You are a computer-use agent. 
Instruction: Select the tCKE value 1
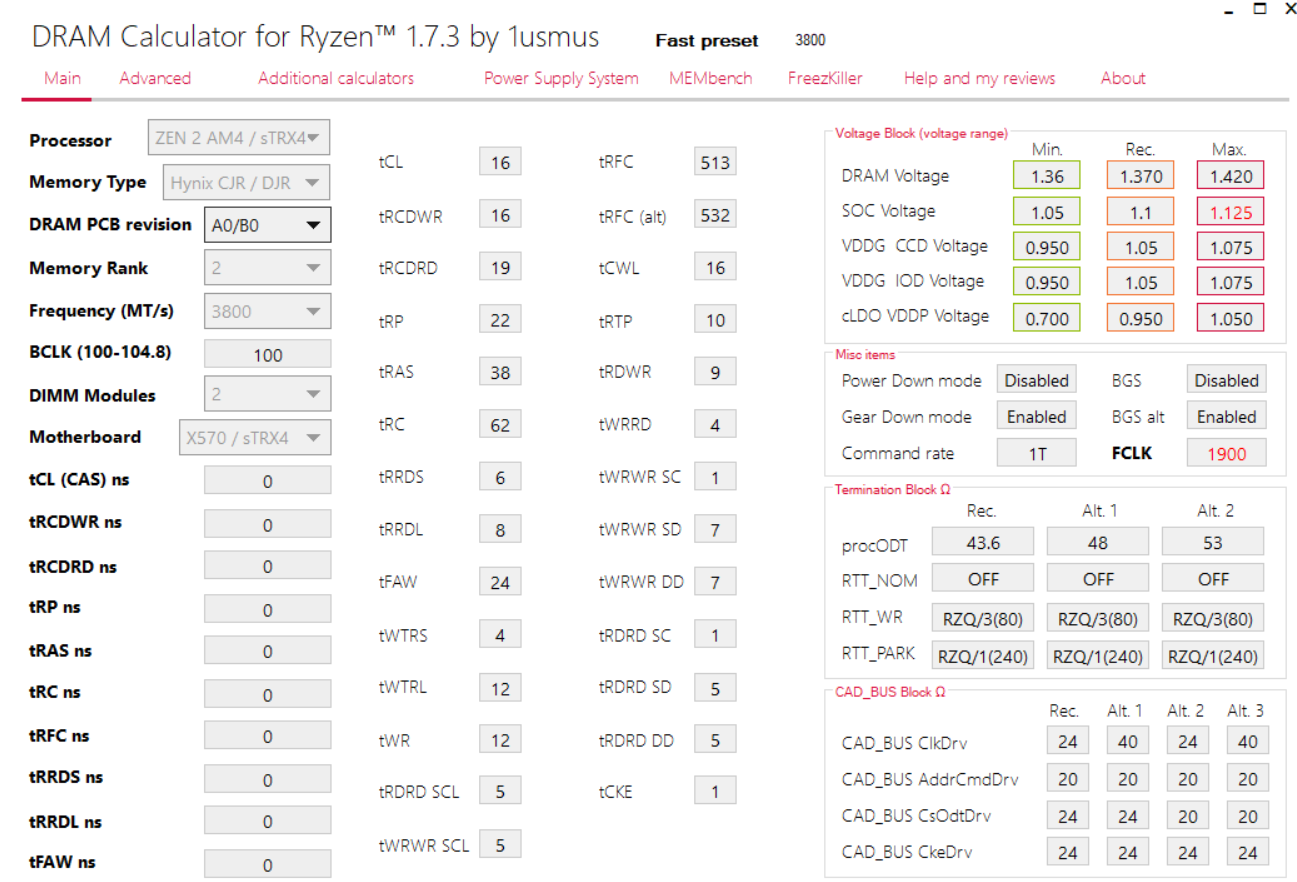point(715,791)
